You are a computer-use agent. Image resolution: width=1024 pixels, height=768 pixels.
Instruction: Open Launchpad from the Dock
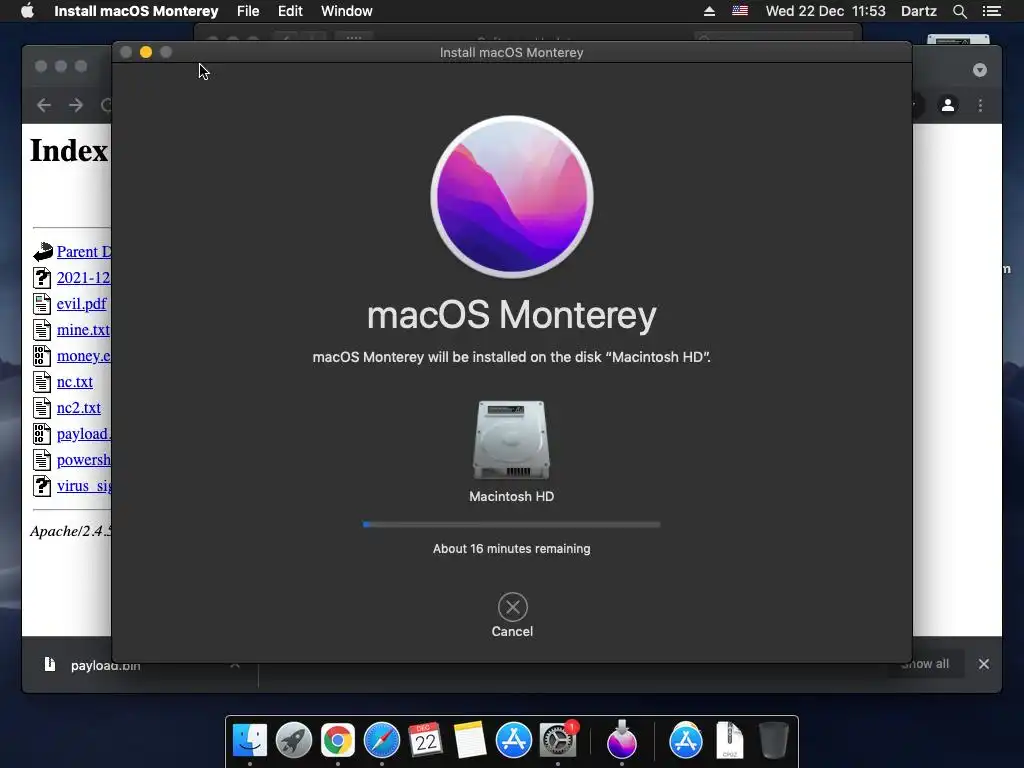(294, 741)
